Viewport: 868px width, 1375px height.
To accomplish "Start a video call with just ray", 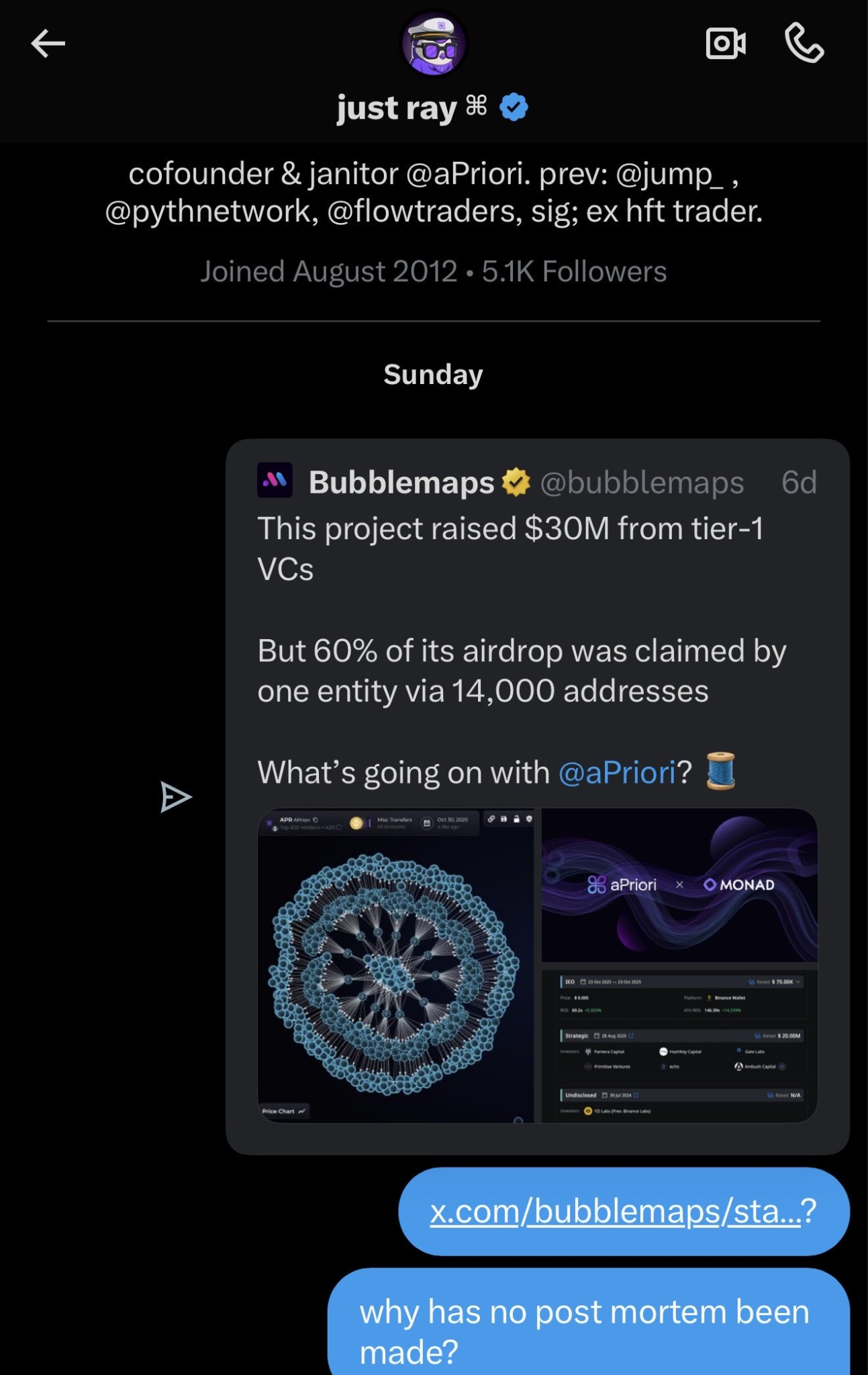I will (x=726, y=43).
